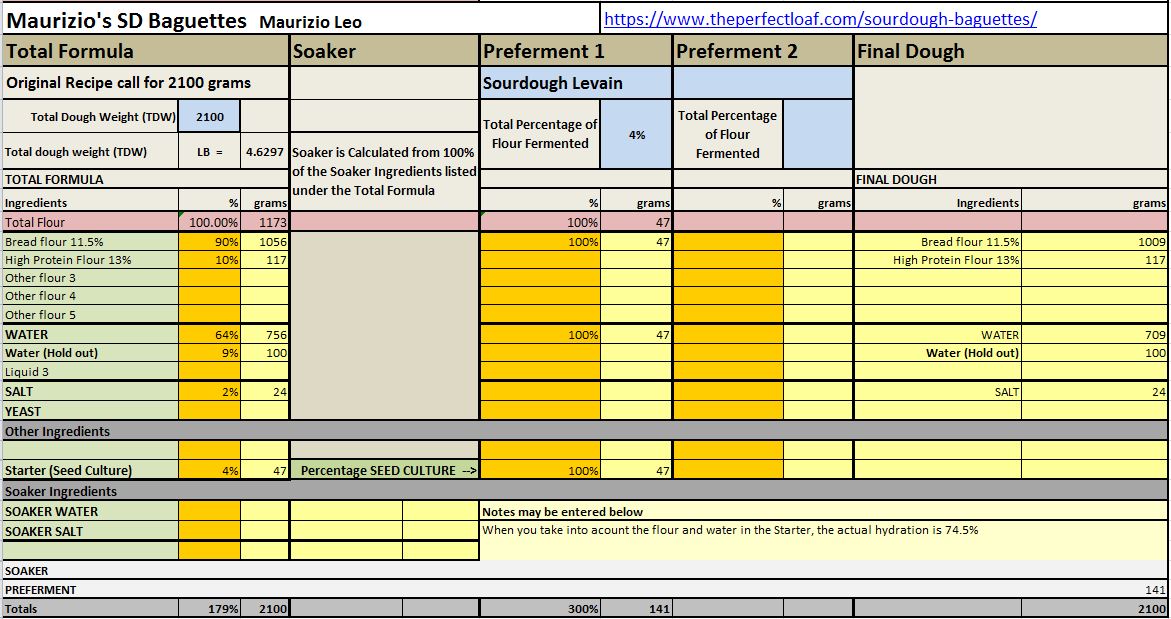This screenshot has width=1171, height=619.
Task: Click the Other flour 3 label cell
Action: click(90, 278)
